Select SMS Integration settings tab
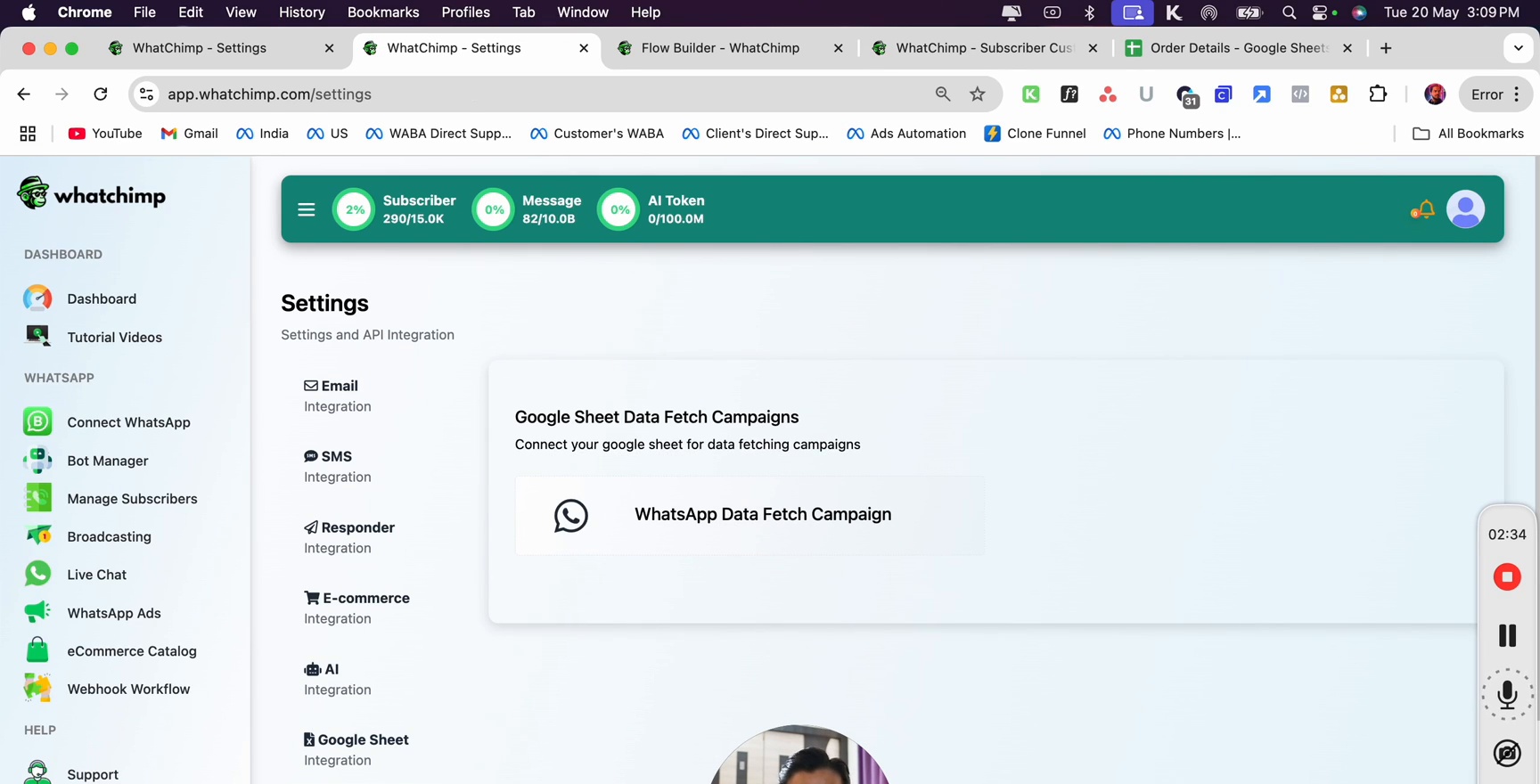The image size is (1540, 784). (x=337, y=466)
